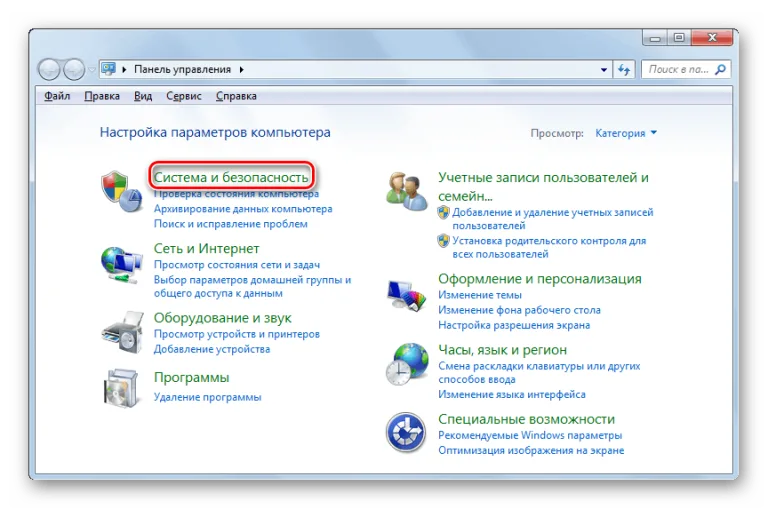
Task: Click Изменение темы link
Action: point(480,295)
